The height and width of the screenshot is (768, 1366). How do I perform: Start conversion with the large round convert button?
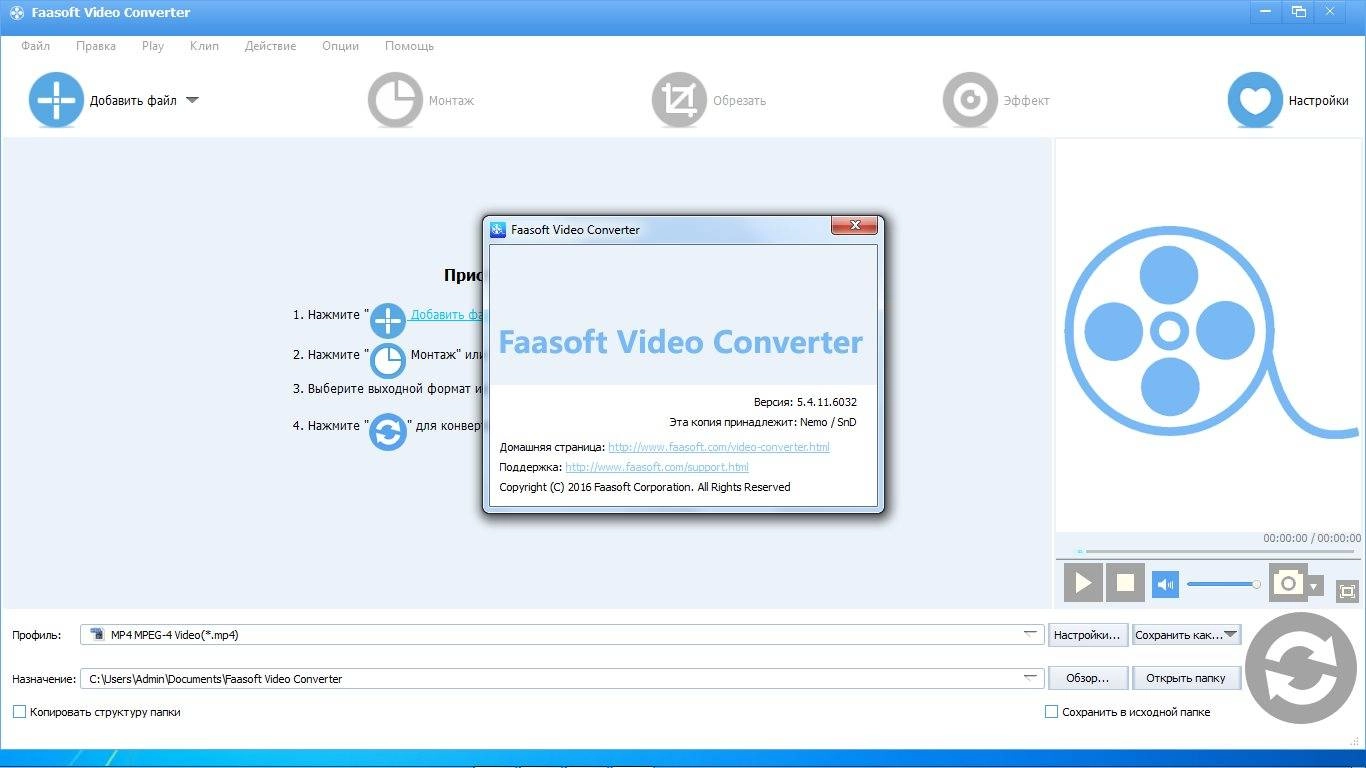pos(1301,668)
